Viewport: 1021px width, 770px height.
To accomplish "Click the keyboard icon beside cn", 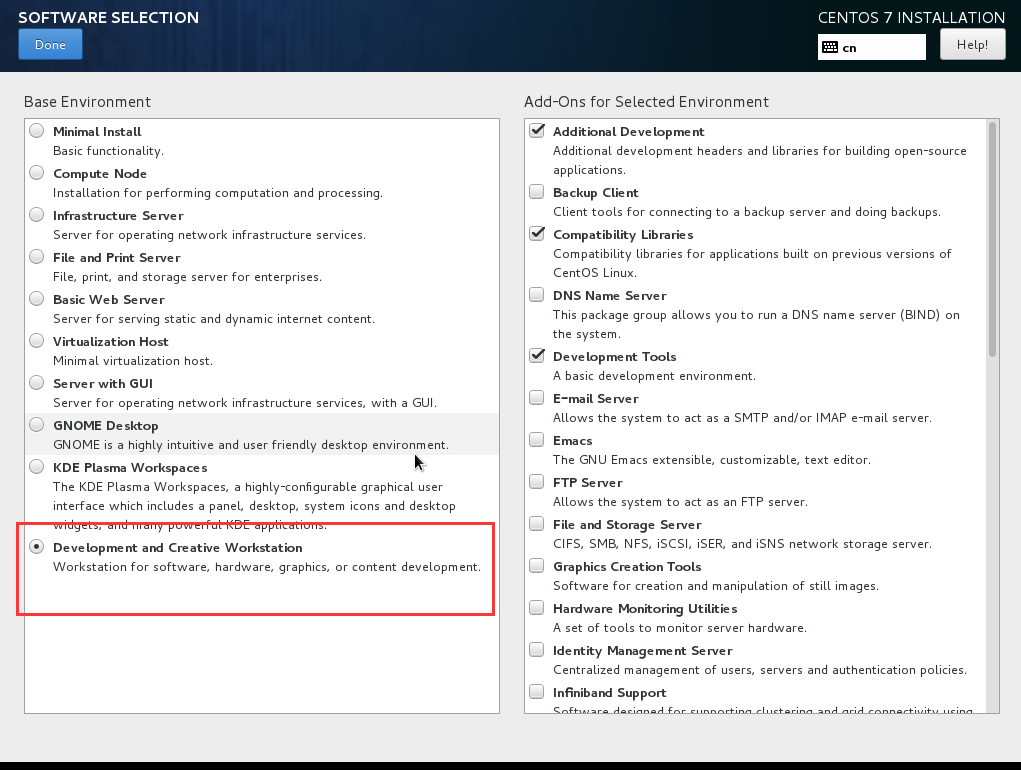I will coord(830,47).
